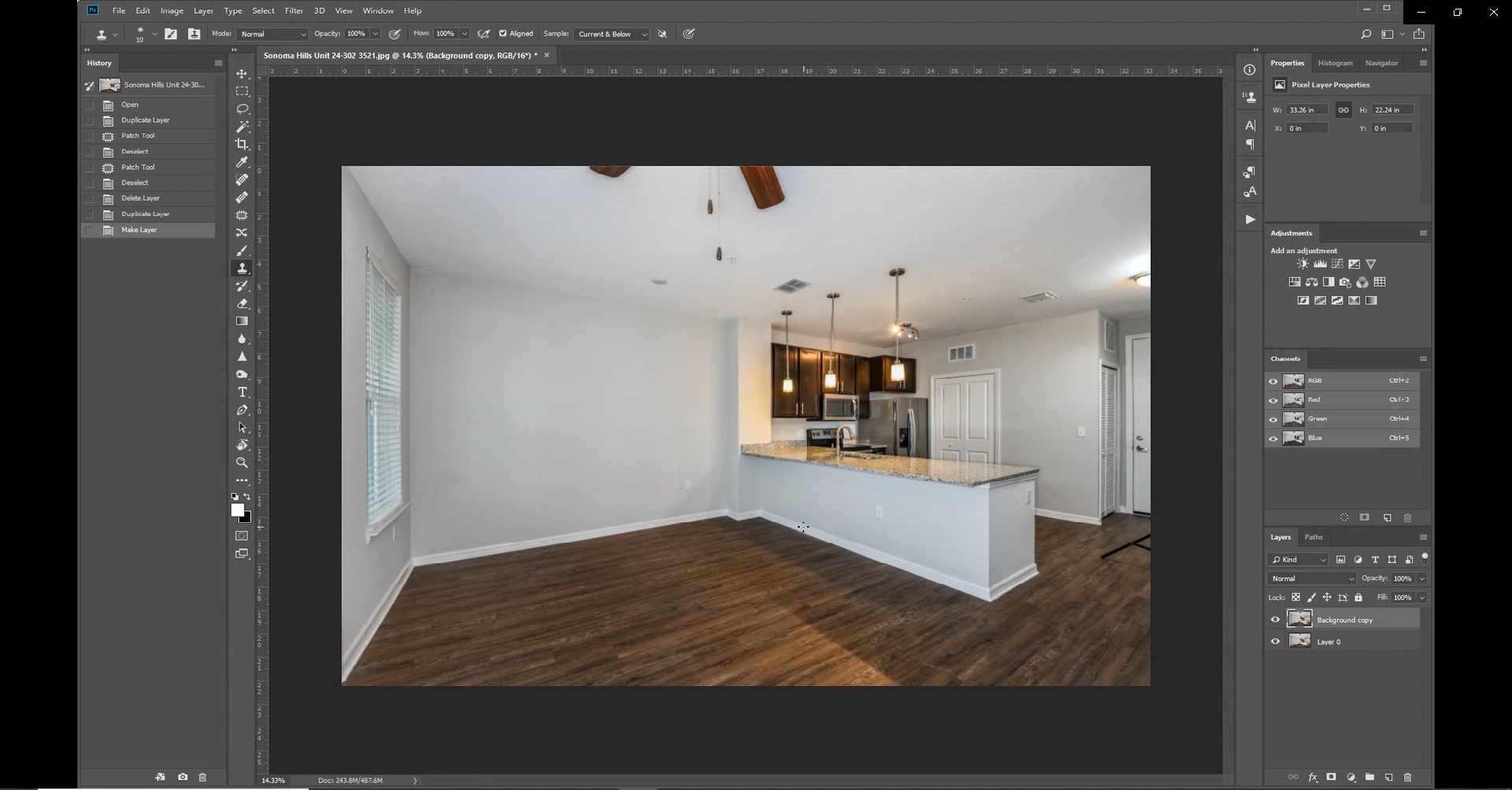1512x790 pixels.
Task: Toggle Red channel visibility
Action: tap(1273, 400)
